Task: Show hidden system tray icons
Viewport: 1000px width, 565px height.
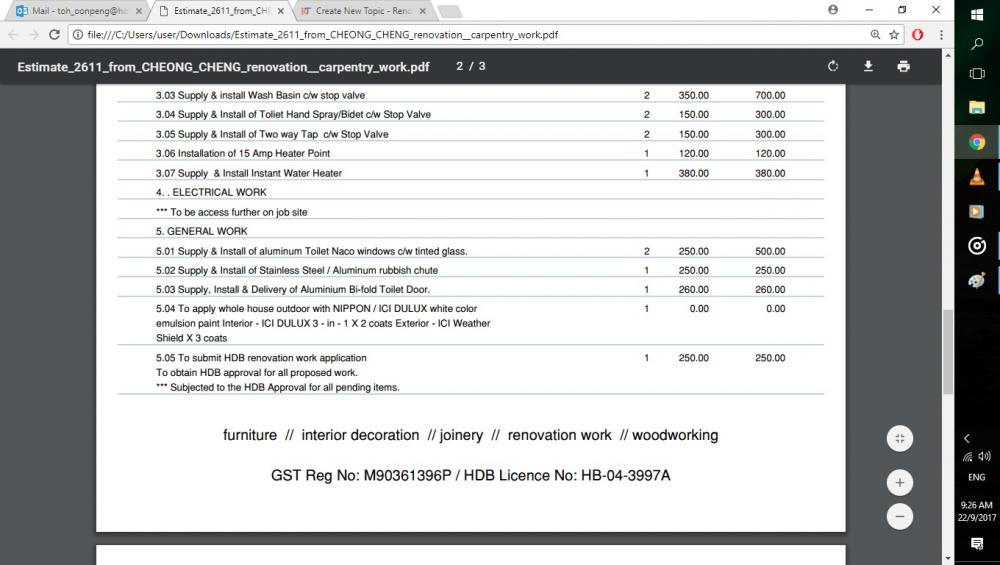Action: click(967, 438)
